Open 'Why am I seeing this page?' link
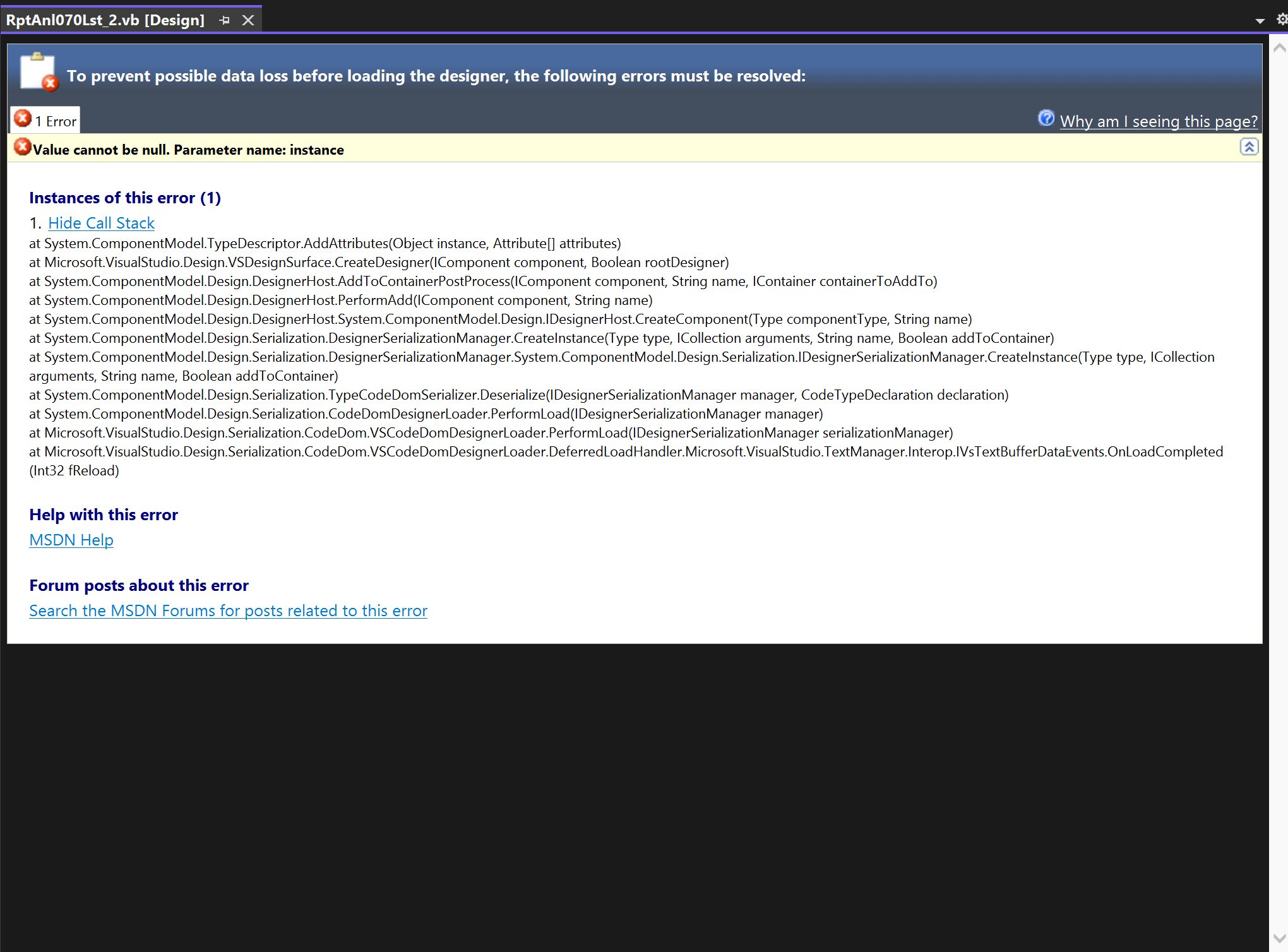Viewport: 1288px width, 952px height. (x=1159, y=121)
